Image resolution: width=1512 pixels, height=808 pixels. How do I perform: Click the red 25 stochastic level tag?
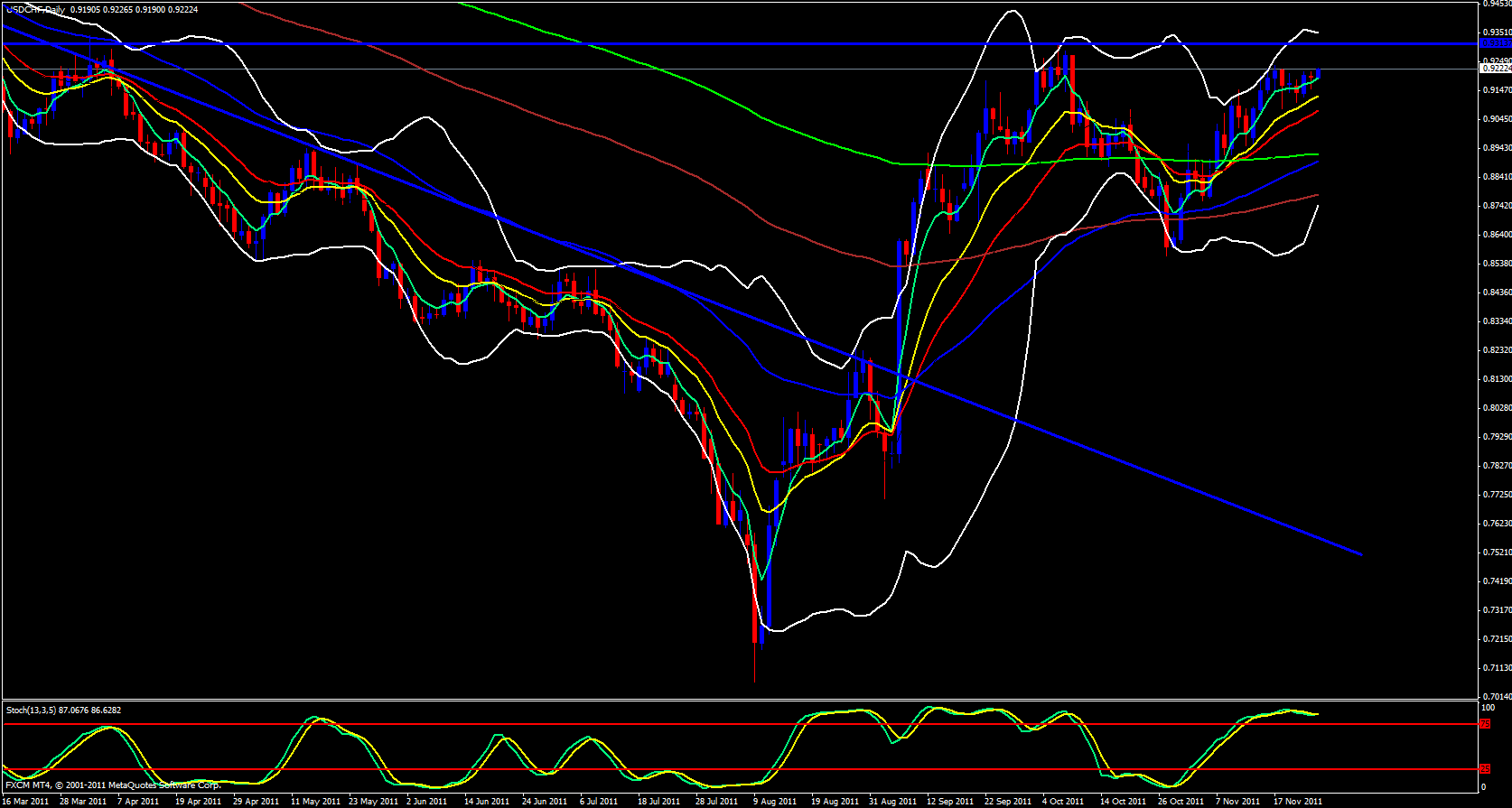point(1485,769)
